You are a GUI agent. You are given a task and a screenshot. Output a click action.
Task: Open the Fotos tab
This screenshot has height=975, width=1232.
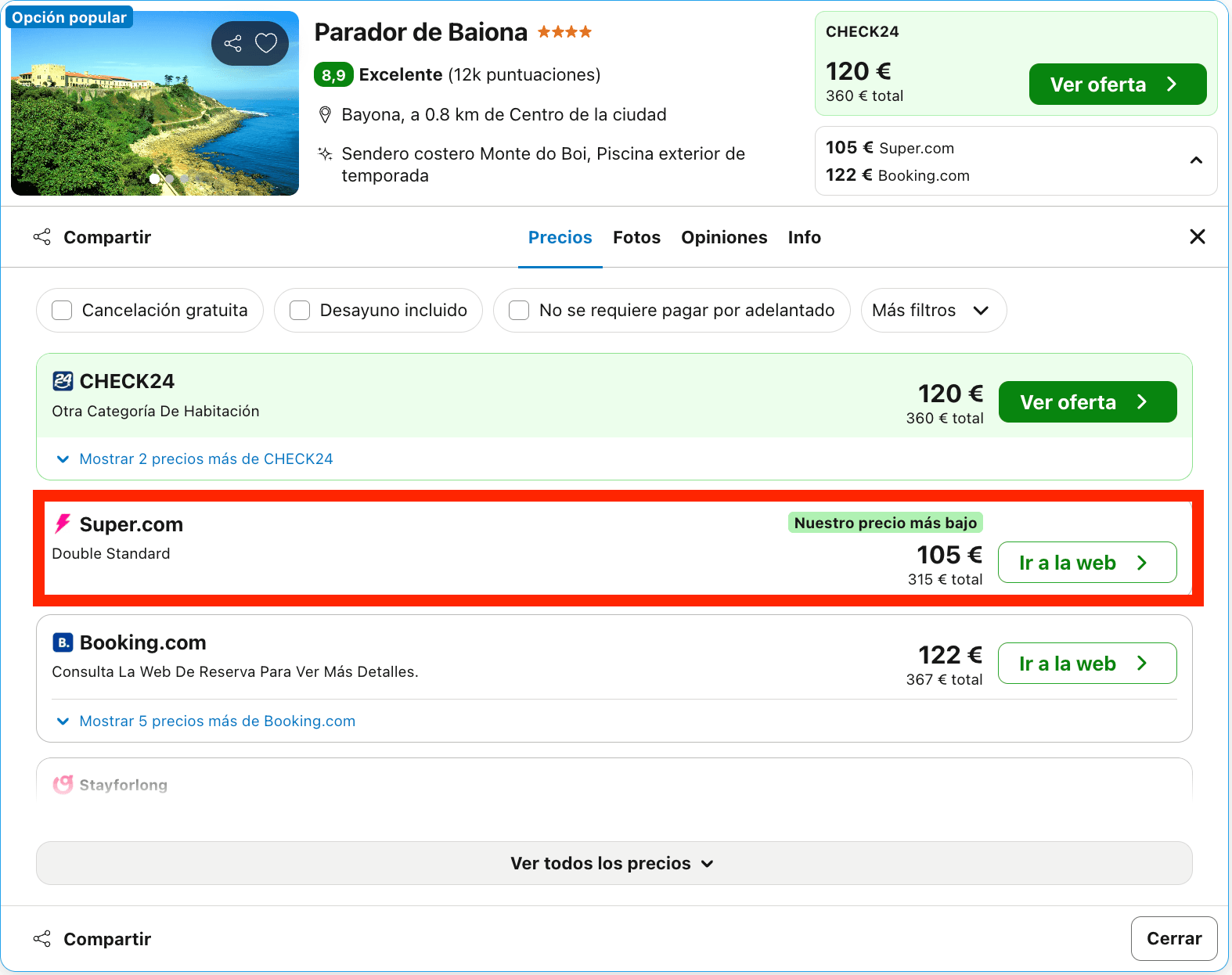point(637,237)
